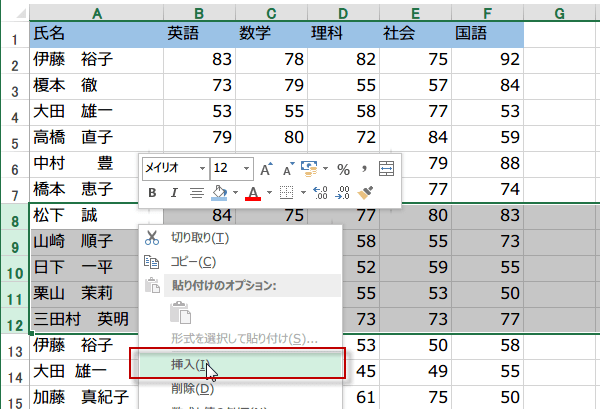Image resolution: width=600 pixels, height=409 pixels.
Task: Apply the red font color button
Action: point(253,193)
